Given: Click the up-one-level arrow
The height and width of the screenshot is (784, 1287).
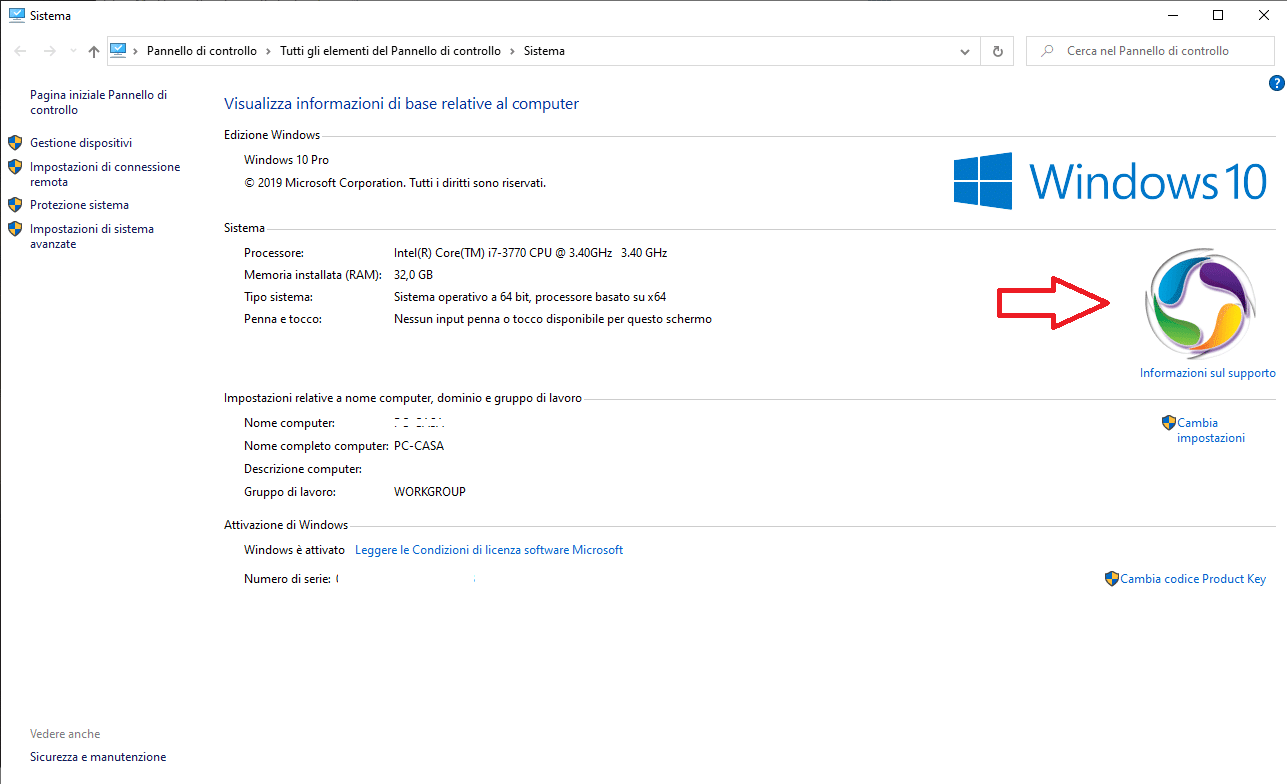Looking at the screenshot, I should pos(94,51).
